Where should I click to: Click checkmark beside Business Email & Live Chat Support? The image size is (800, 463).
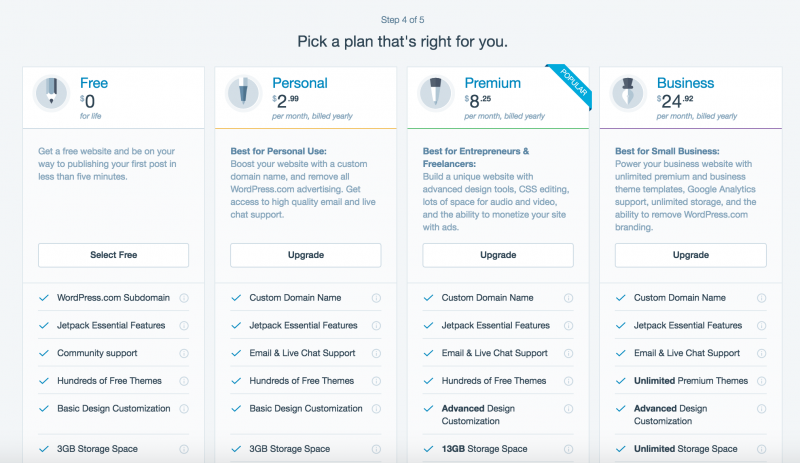click(x=620, y=353)
